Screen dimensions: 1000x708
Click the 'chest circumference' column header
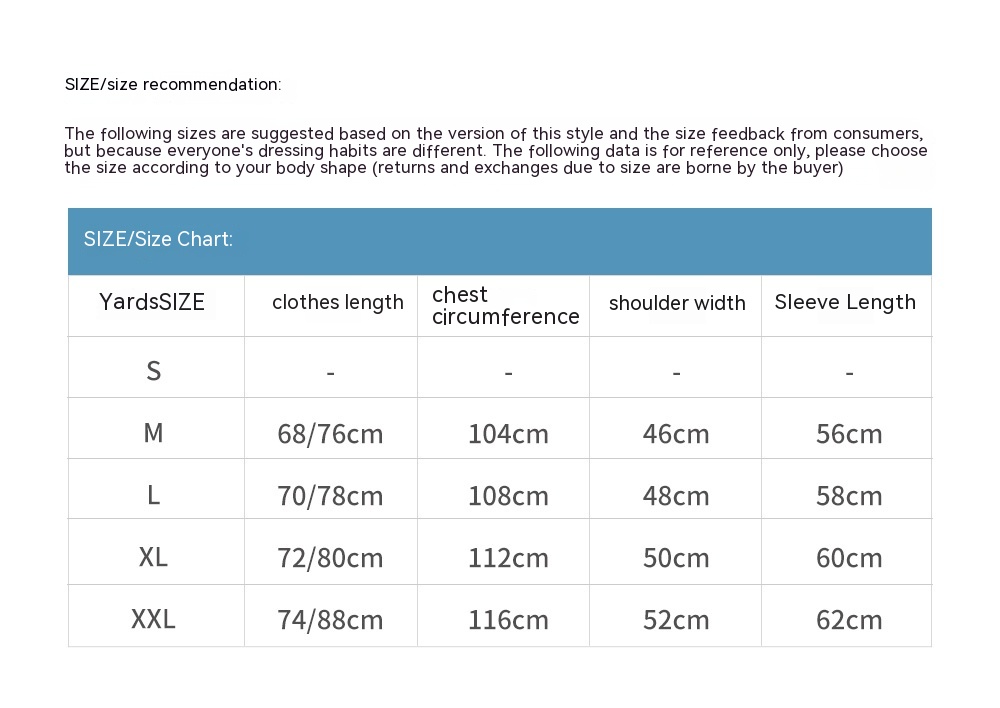[x=505, y=305]
